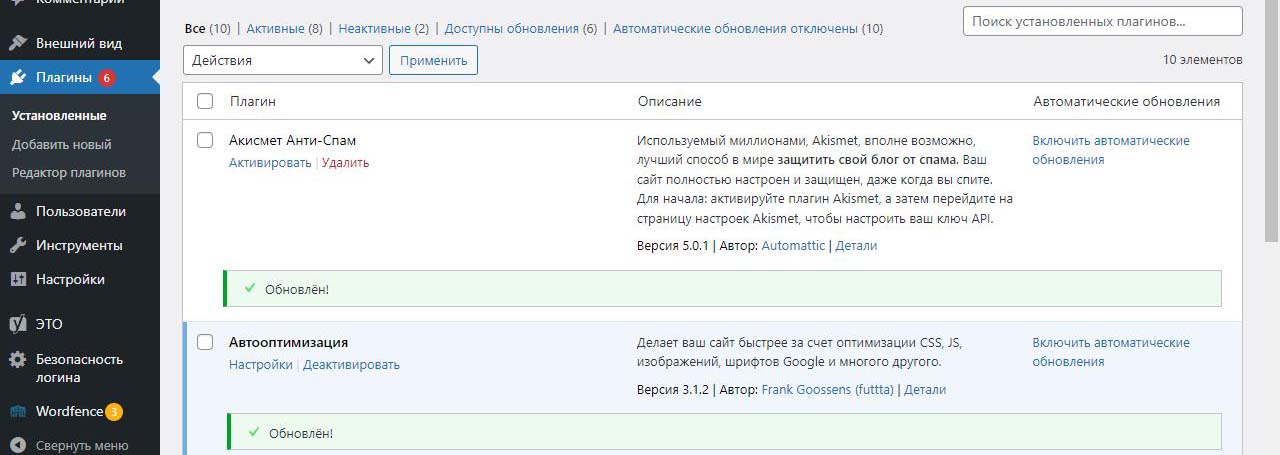Viewport: 1280px width, 455px height.
Task: Click the Пользователи person icon
Action: coord(18,212)
